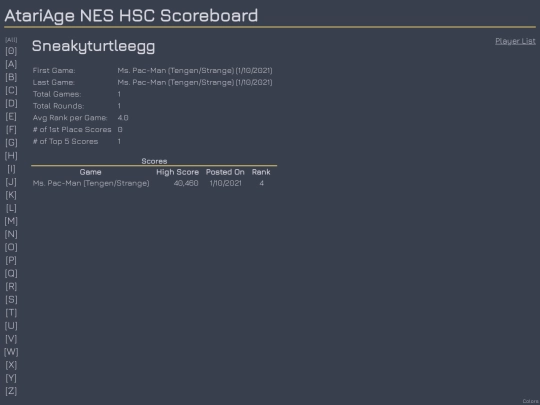Click the 1/10/2021 Posted On cell
The height and width of the screenshot is (405, 540).
226,183
